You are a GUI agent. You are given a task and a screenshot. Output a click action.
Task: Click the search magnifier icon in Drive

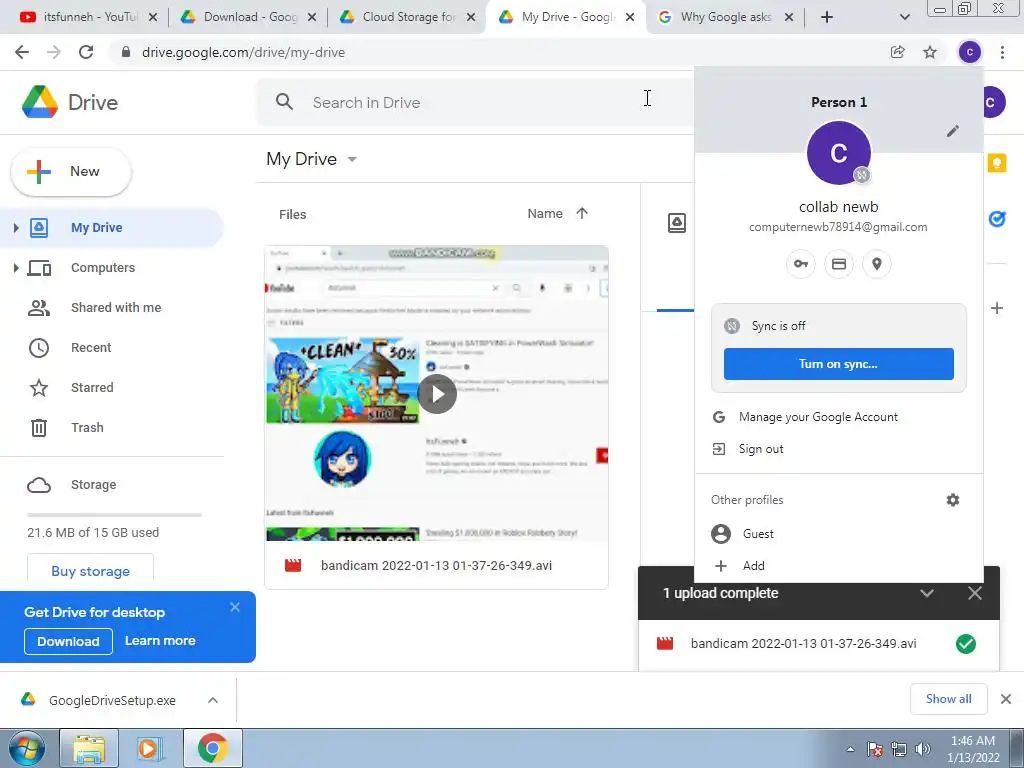tap(284, 102)
